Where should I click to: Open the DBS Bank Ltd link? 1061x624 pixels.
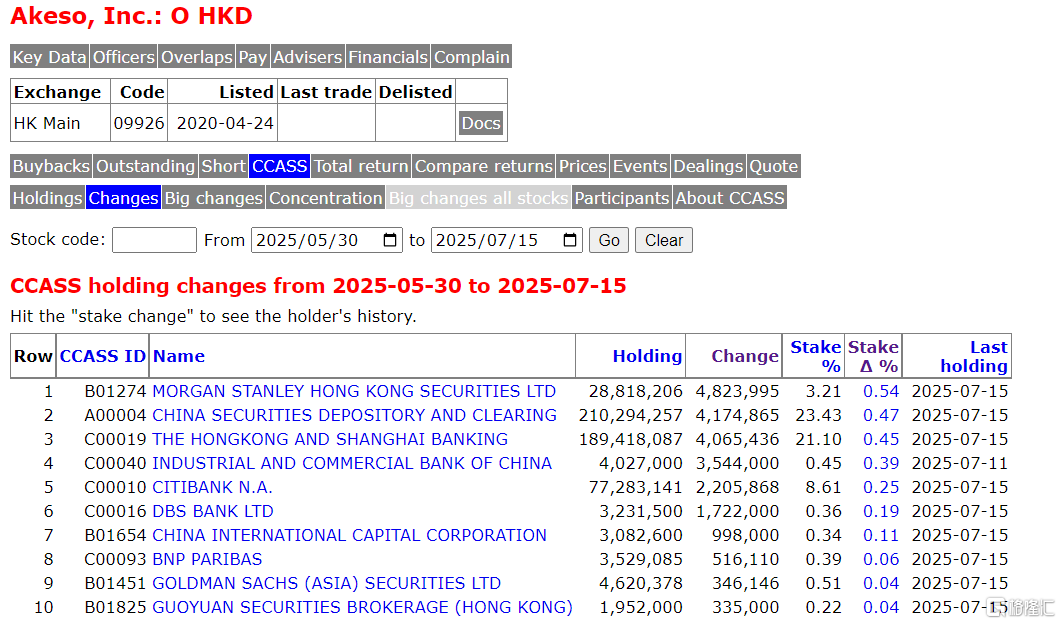point(213,511)
